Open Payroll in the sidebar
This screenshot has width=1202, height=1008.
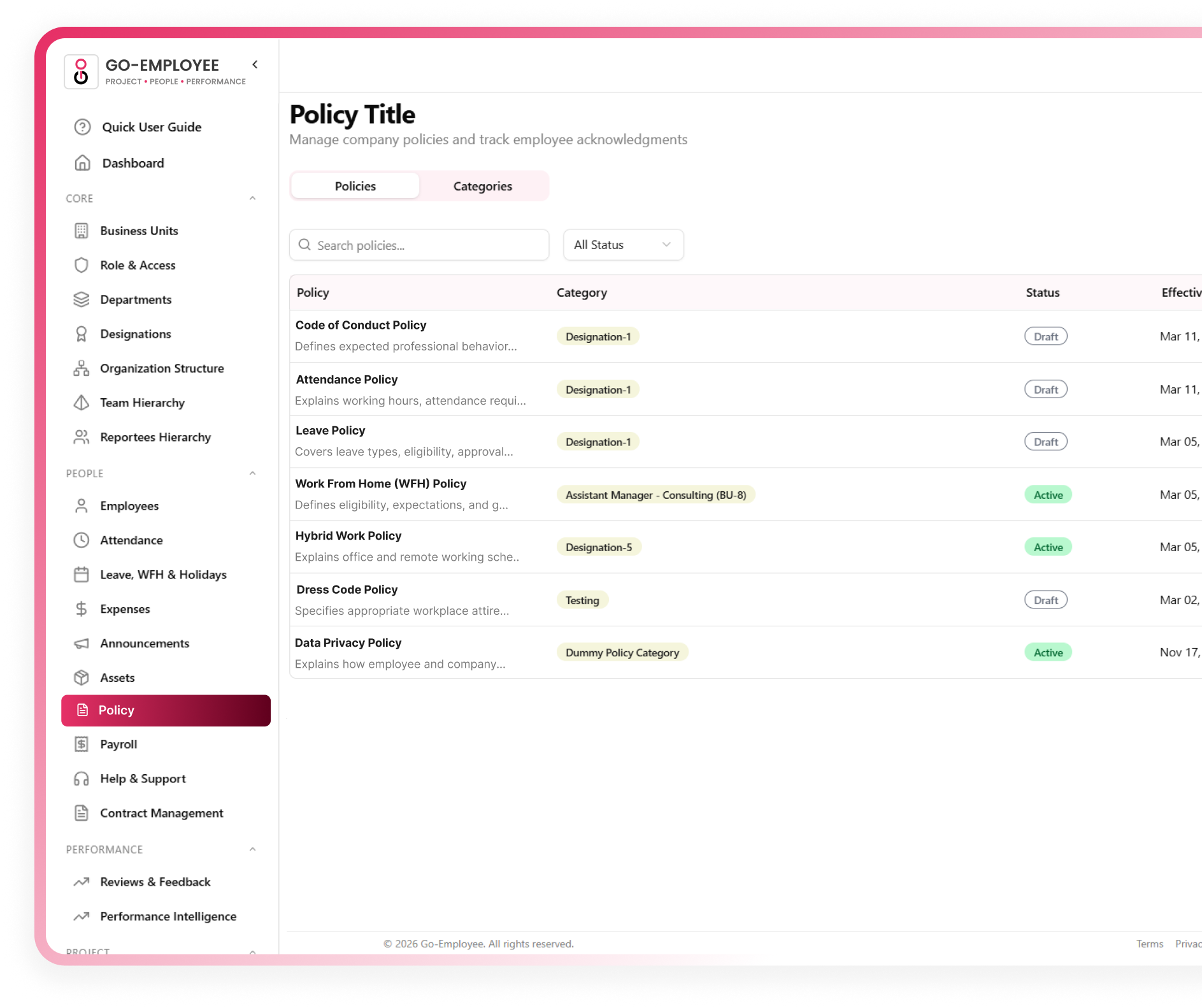118,744
